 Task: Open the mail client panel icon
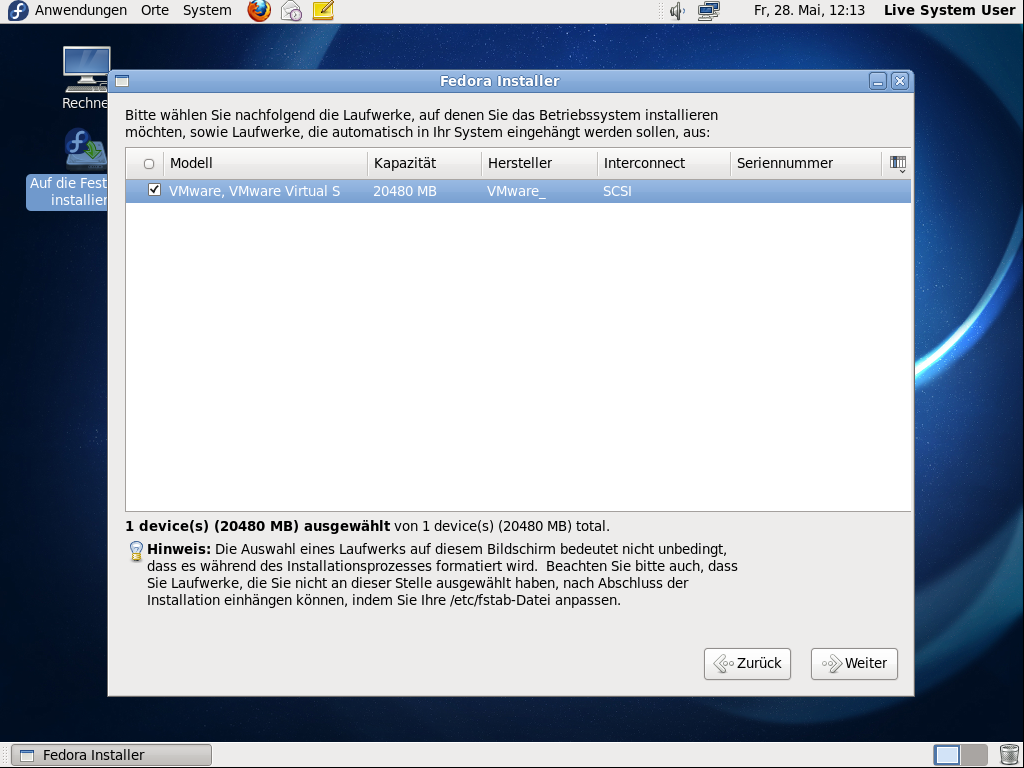[291, 10]
